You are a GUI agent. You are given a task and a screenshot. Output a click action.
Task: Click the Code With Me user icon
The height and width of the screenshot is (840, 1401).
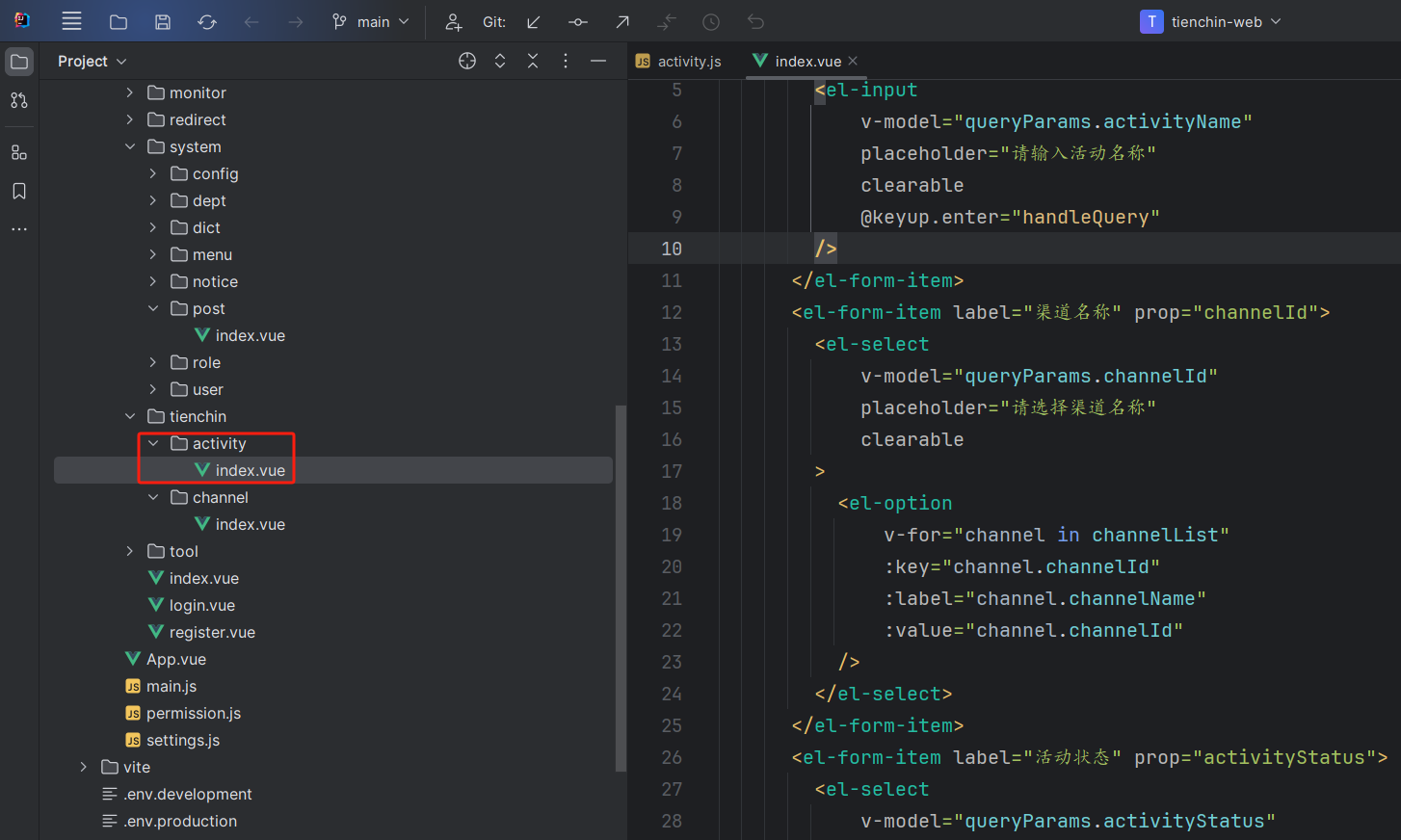[x=453, y=21]
